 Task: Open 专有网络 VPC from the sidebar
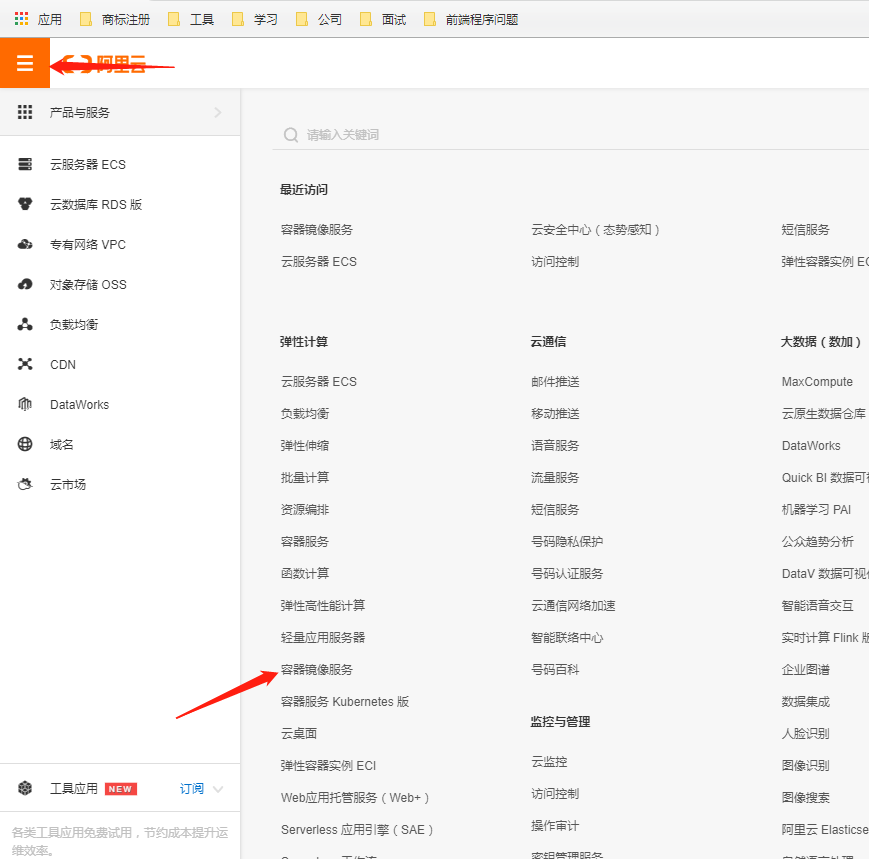[x=88, y=244]
